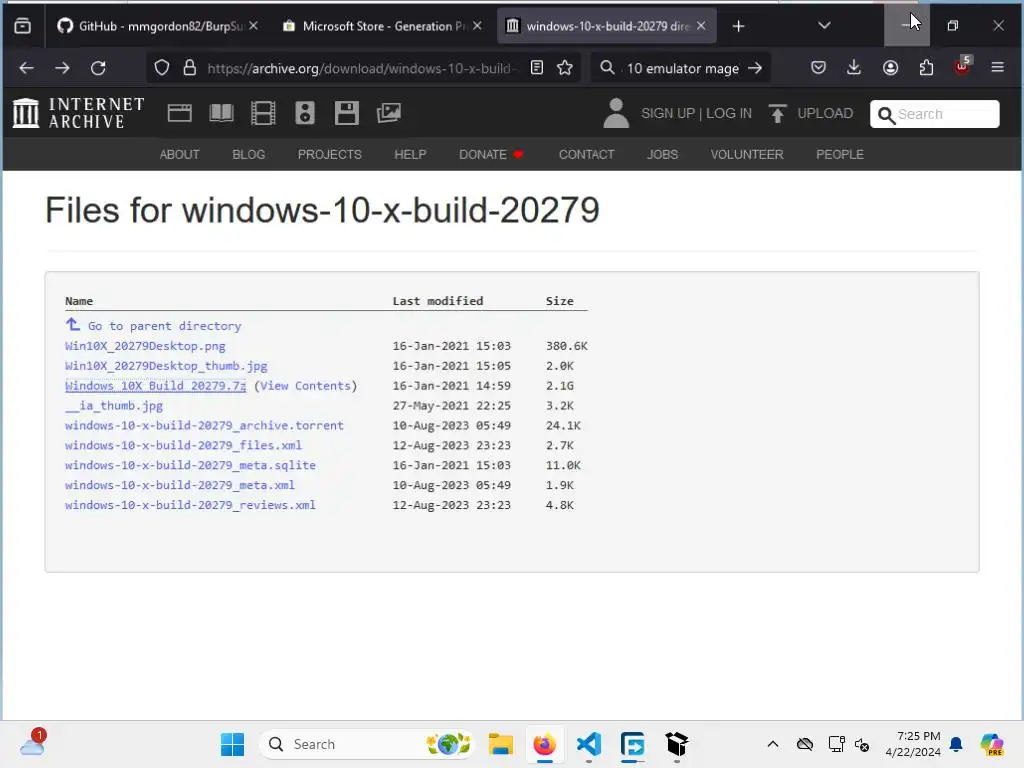
Task: Open the Internet Archive audio speaker icon
Action: point(305,114)
